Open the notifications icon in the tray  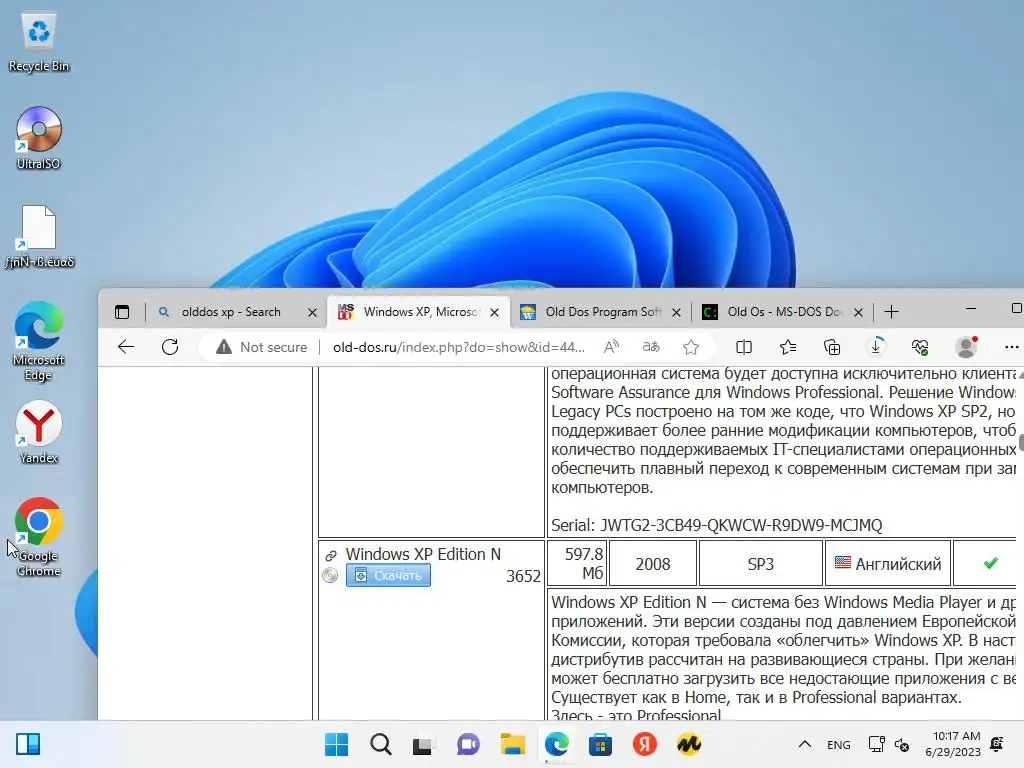997,744
